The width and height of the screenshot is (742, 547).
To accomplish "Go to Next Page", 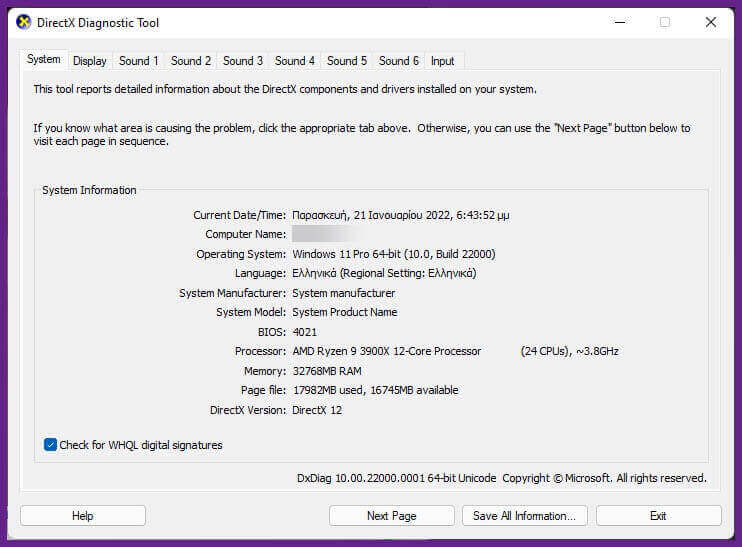I will [392, 515].
